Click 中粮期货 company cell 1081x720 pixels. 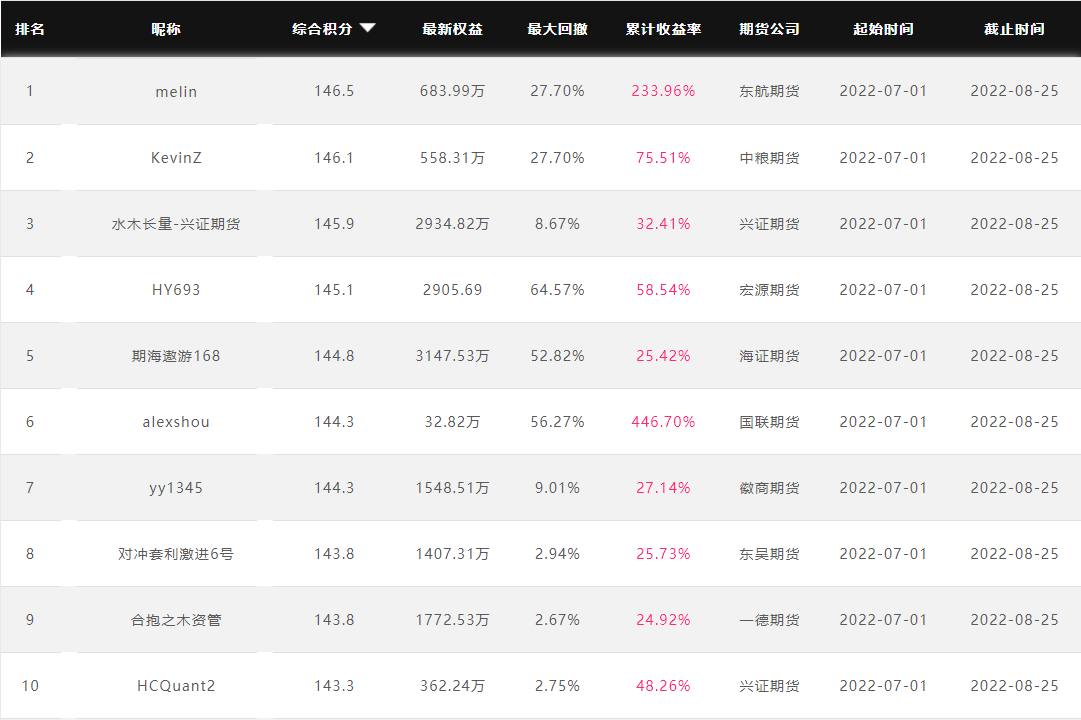769,158
